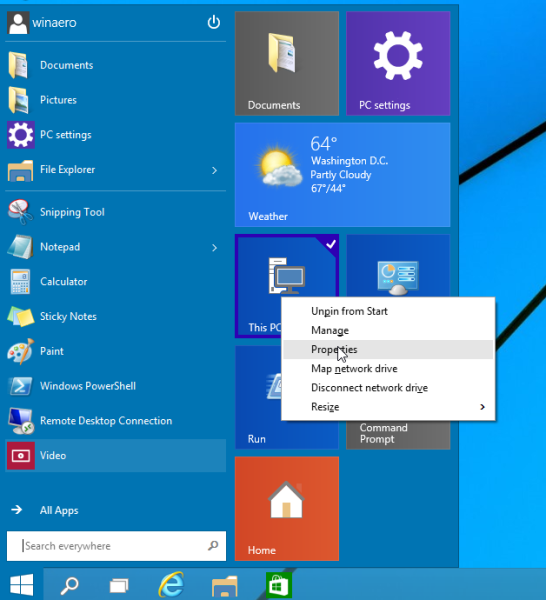Open Task View from the taskbar
Image resolution: width=546 pixels, height=600 pixels.
point(119,585)
